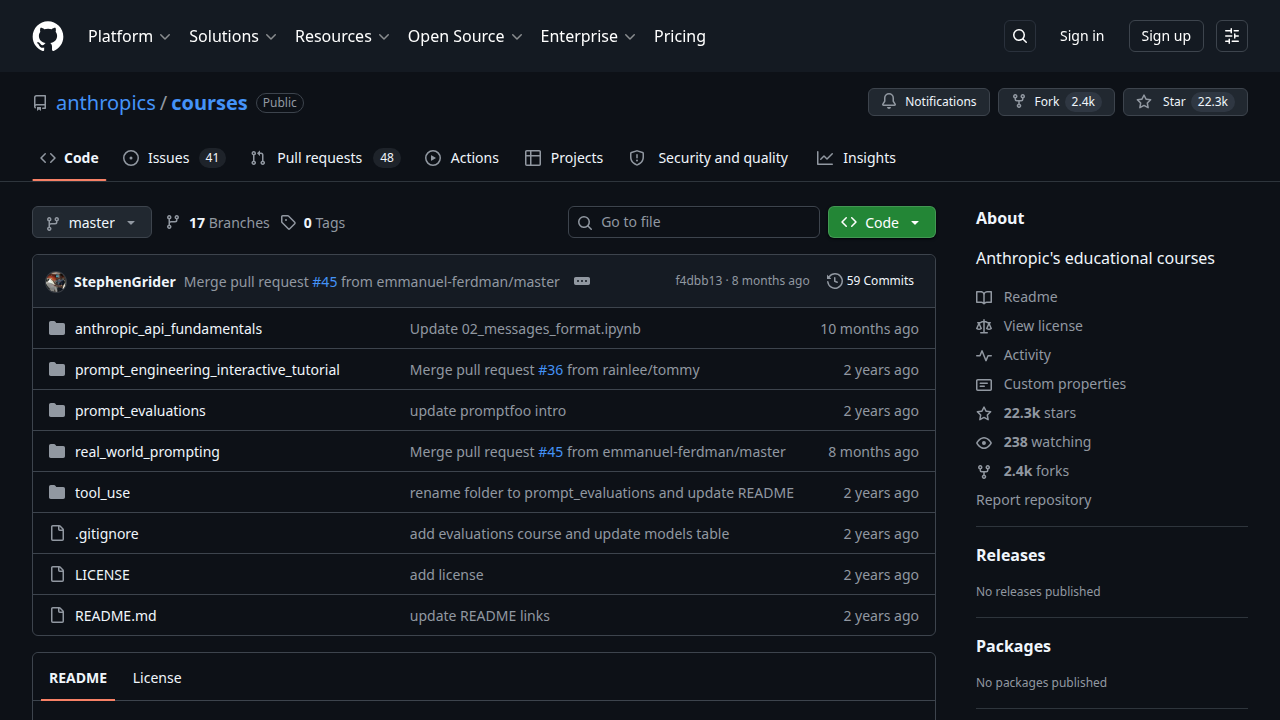1280x720 pixels.
Task: View the 2.4k forks link
Action: click(1022, 471)
